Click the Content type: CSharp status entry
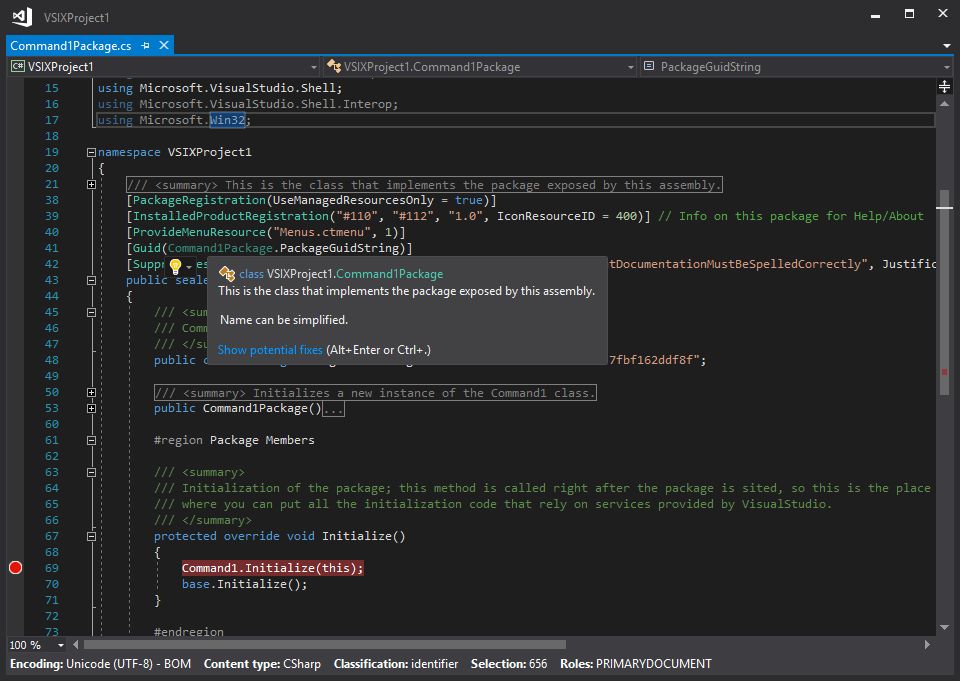Image resolution: width=960 pixels, height=681 pixels. 262,664
